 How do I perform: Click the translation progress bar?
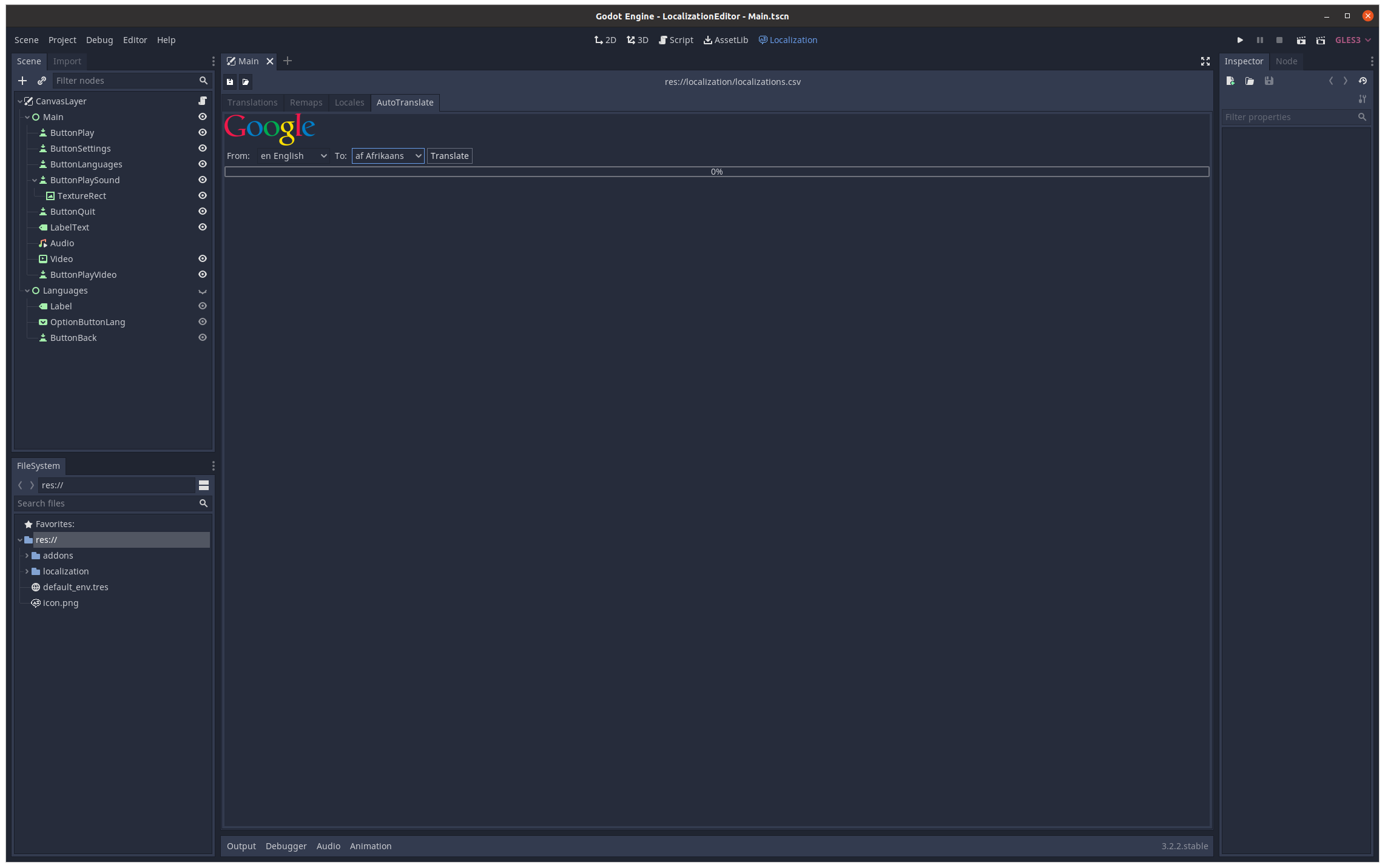coord(716,172)
